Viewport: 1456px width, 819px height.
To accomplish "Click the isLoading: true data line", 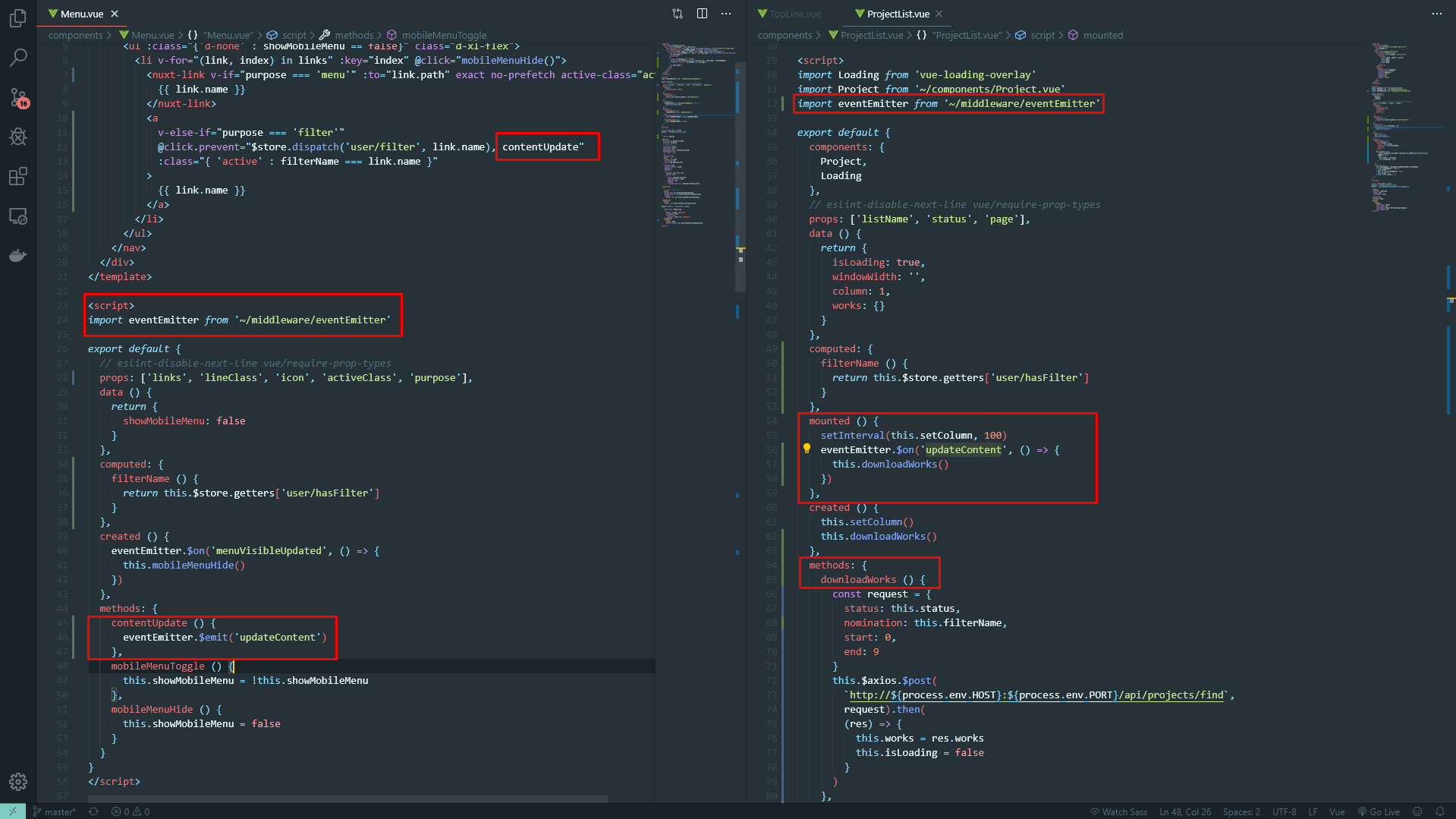I will pyautogui.click(x=879, y=262).
